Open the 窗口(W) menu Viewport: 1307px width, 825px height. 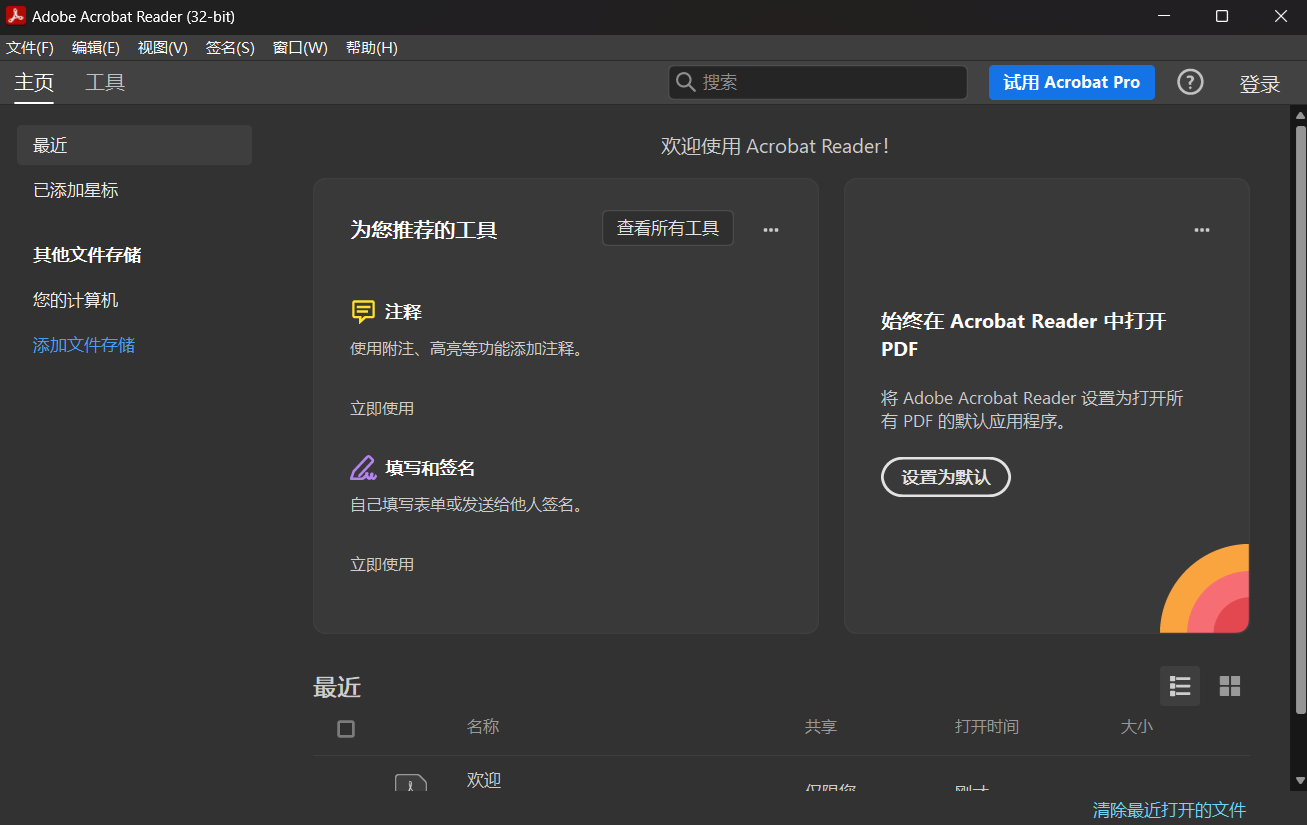300,48
